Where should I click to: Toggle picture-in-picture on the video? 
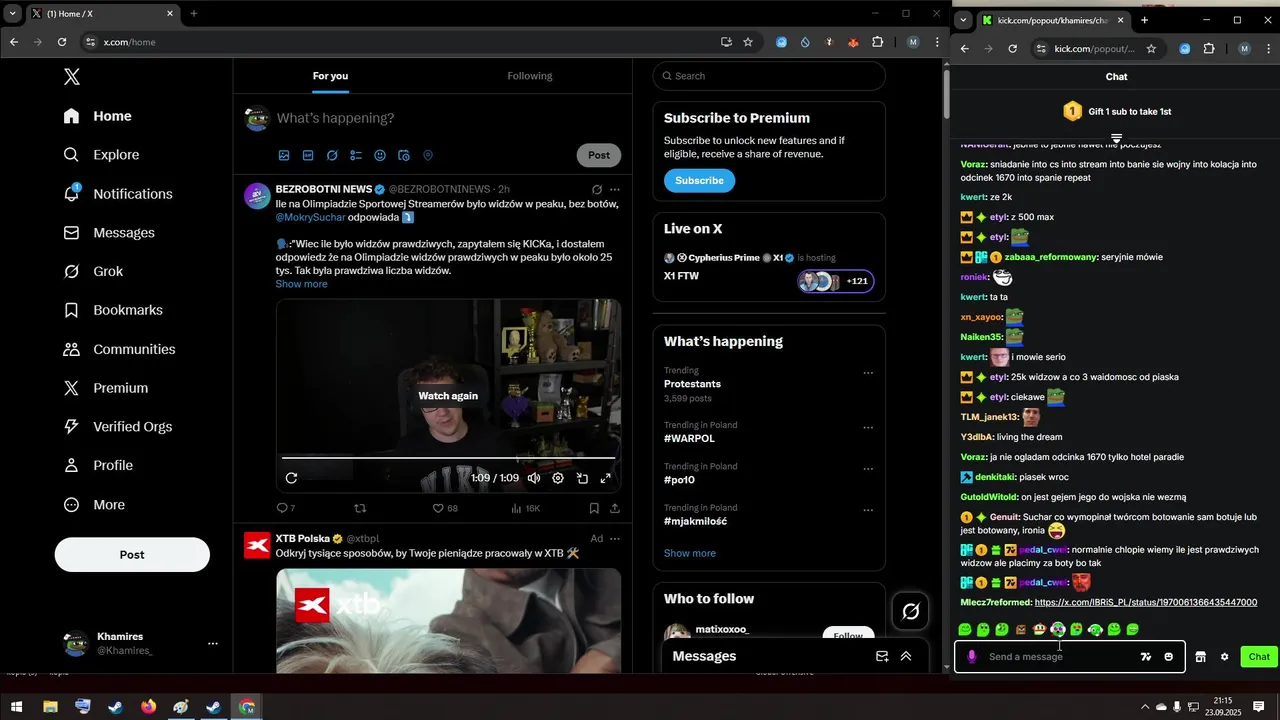[x=582, y=478]
